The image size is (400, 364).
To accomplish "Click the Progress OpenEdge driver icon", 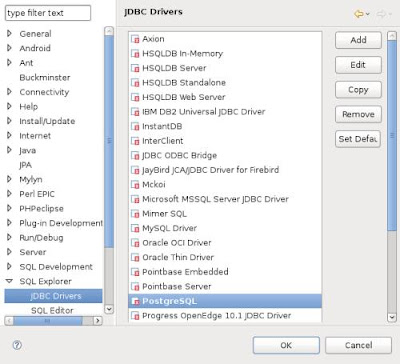I will (x=135, y=316).
